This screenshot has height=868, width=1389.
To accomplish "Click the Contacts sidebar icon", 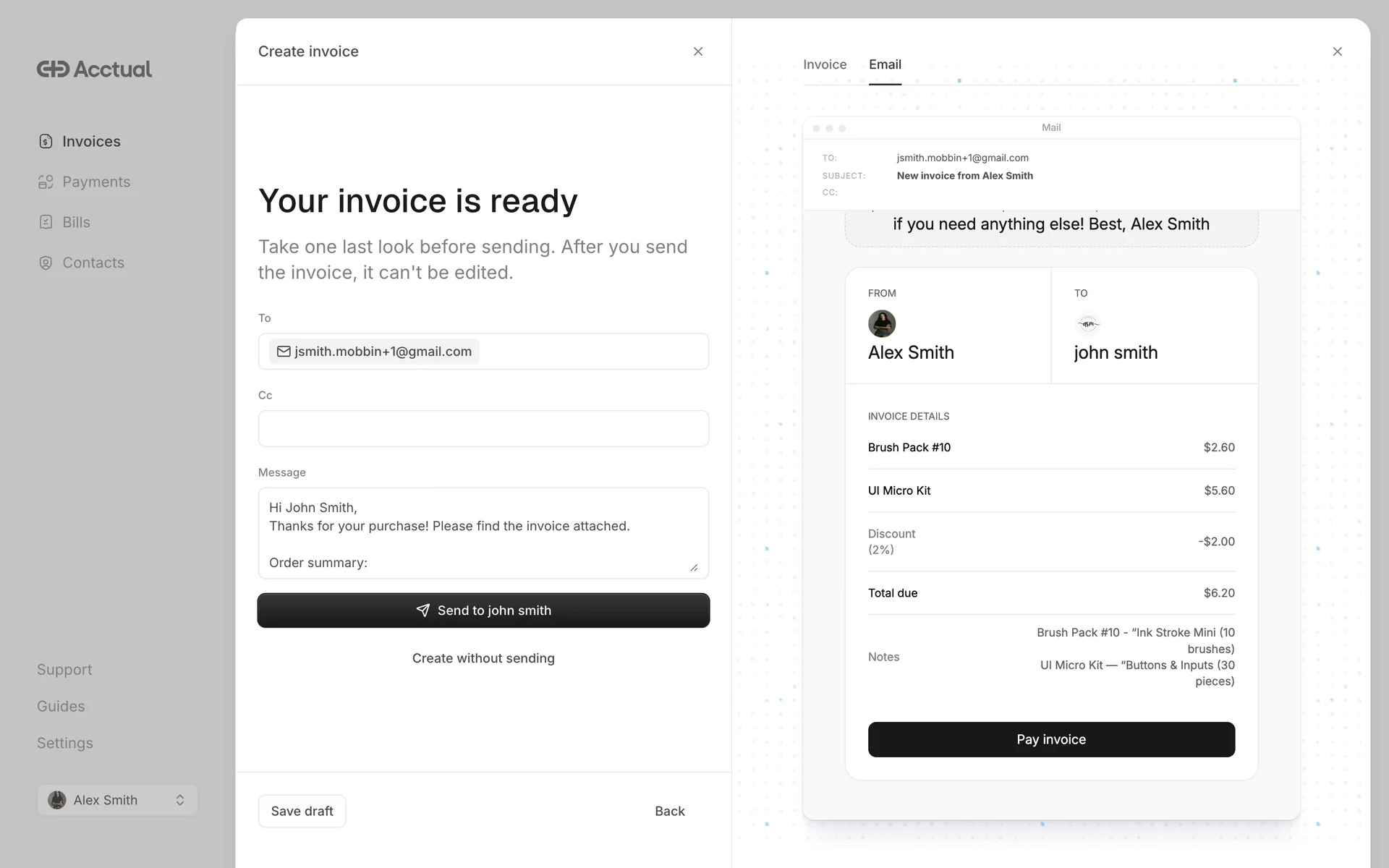I will (x=46, y=263).
